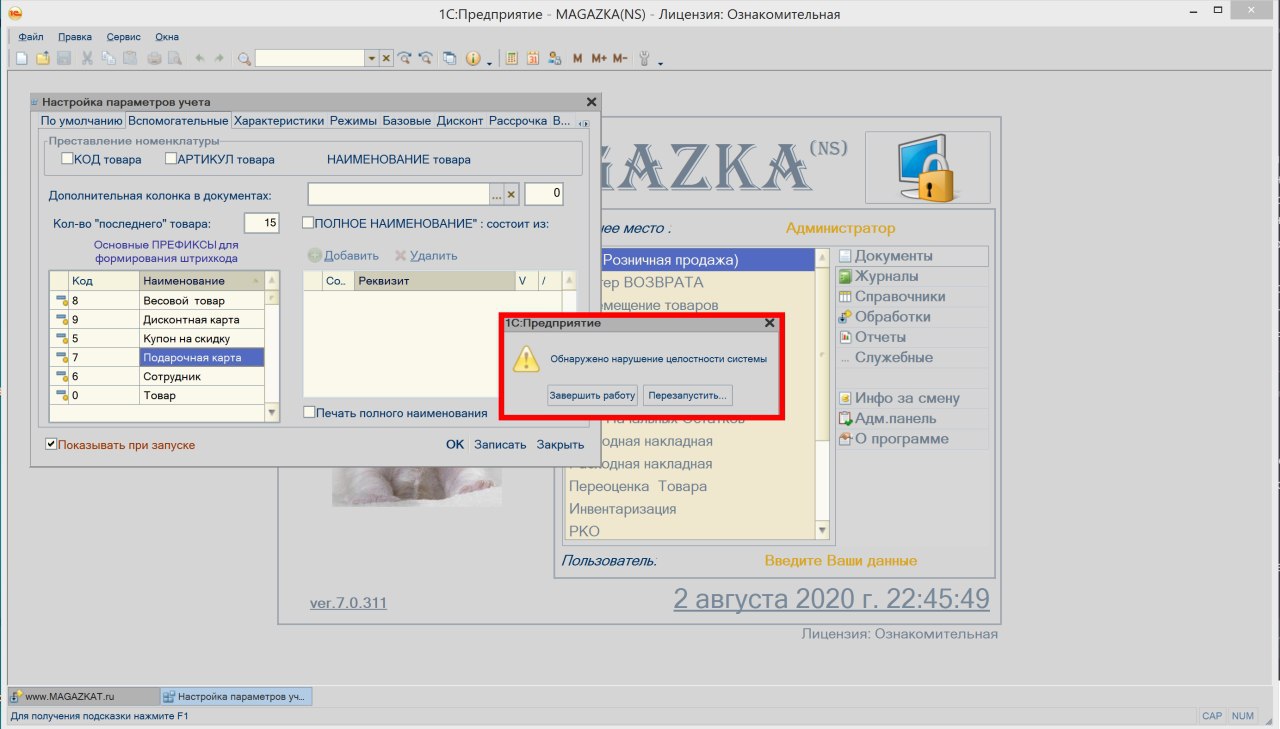Click the prefix table scrollbar up arrow
This screenshot has height=729, width=1280.
pos(273,281)
